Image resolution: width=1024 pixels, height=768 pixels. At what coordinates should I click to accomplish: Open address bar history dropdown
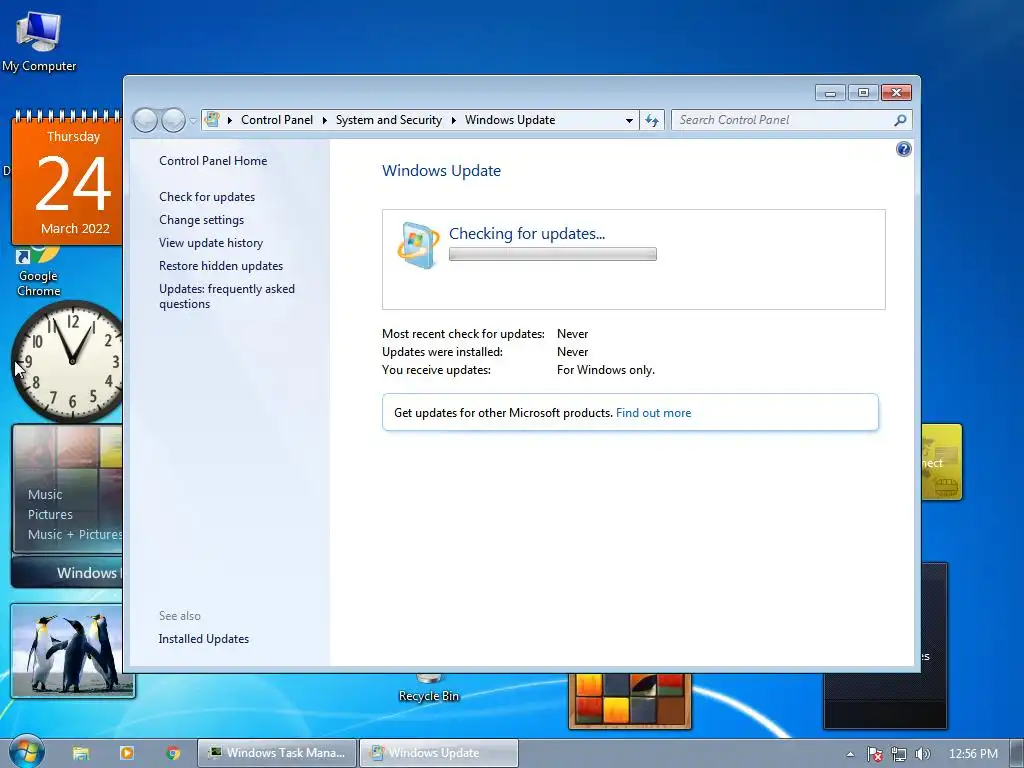[x=629, y=120]
